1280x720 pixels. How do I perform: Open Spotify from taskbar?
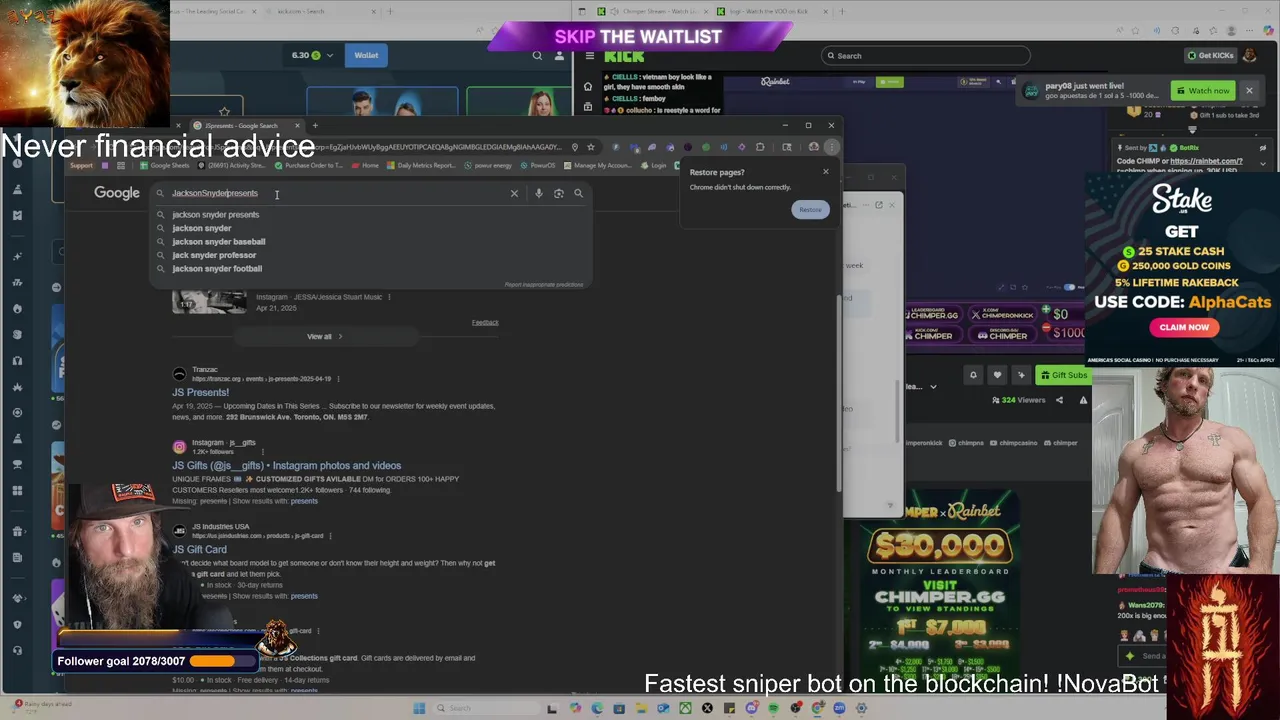tap(774, 708)
